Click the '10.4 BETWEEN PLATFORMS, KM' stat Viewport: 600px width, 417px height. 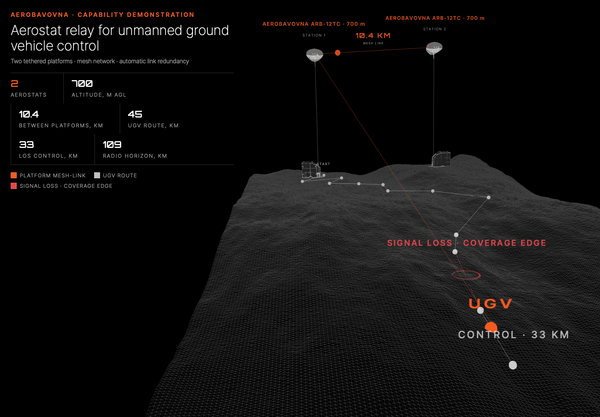(61, 119)
